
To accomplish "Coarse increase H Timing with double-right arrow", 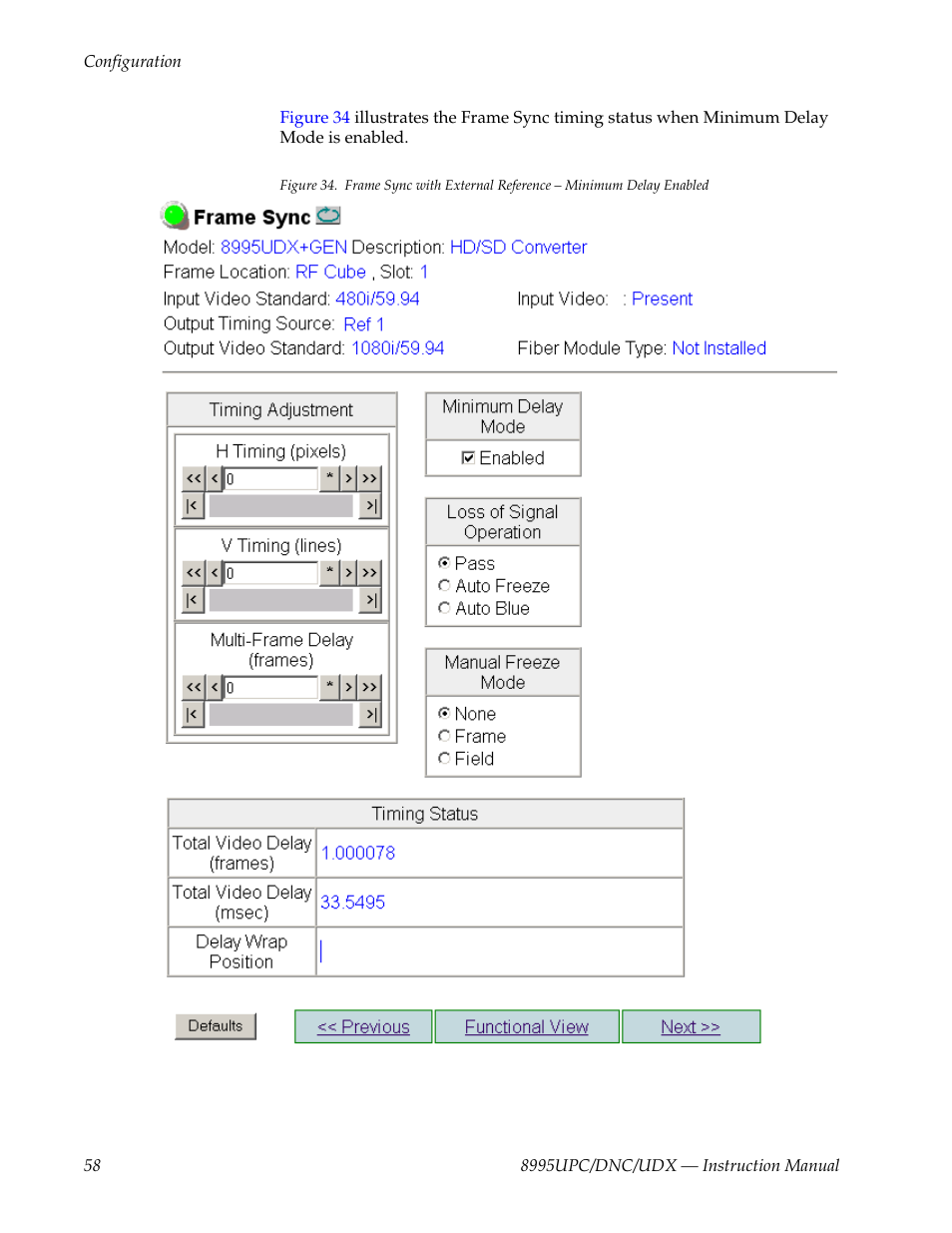I will tap(369, 479).
